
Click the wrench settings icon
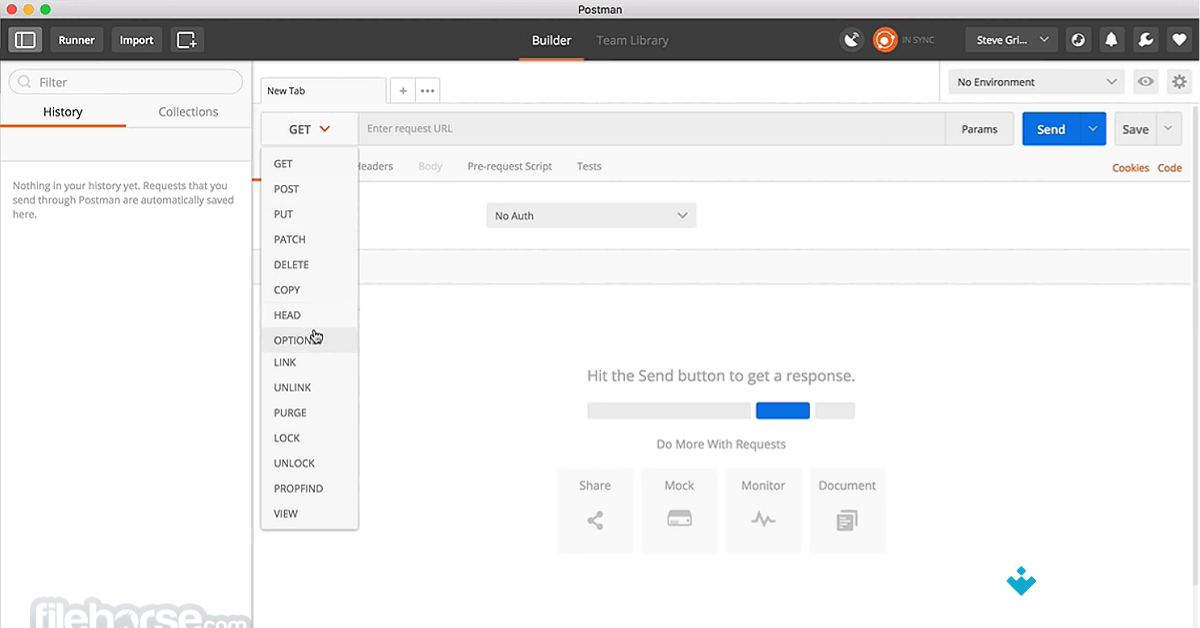pos(1146,40)
